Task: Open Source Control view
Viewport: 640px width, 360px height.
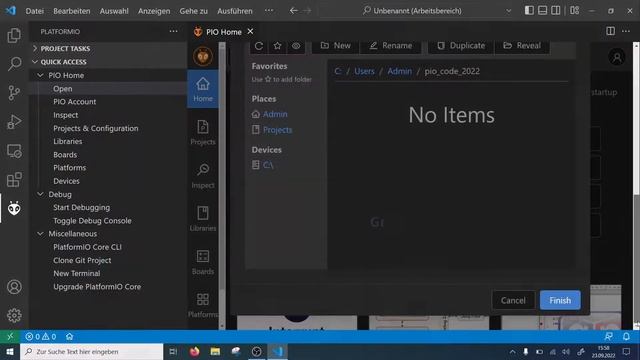Action: (14, 93)
